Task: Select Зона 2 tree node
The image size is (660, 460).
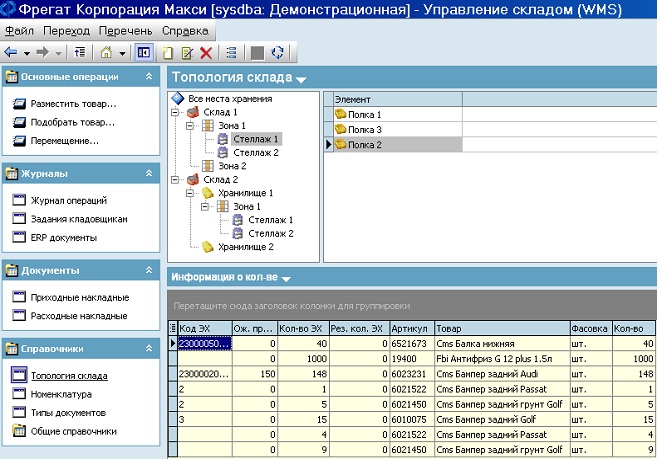Action: 232,166
